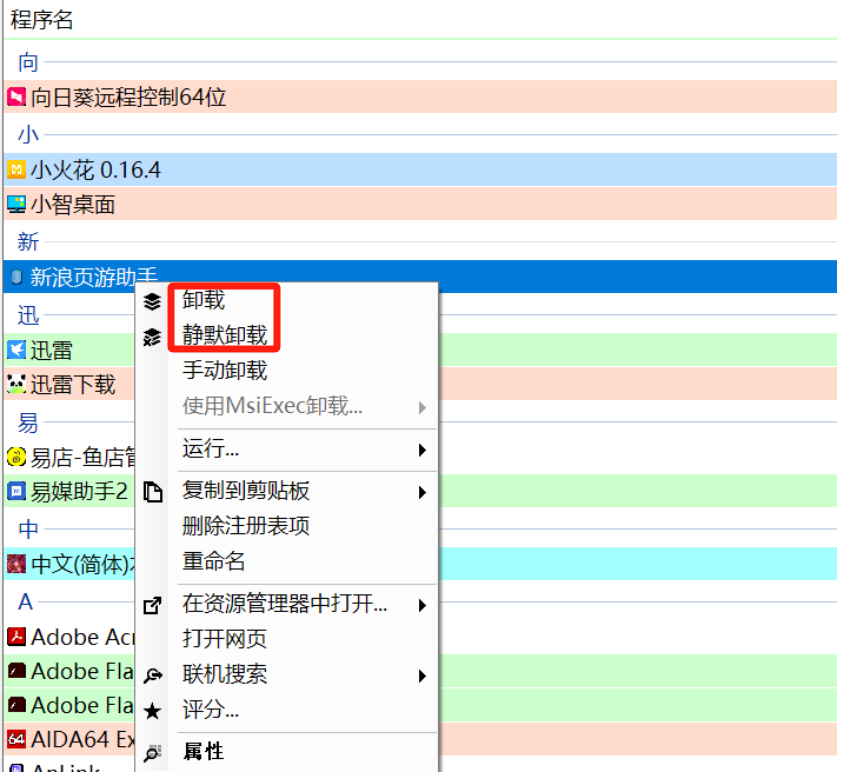Open 属性 at the menu bottom
Viewport: 867px width, 780px height.
[x=203, y=751]
